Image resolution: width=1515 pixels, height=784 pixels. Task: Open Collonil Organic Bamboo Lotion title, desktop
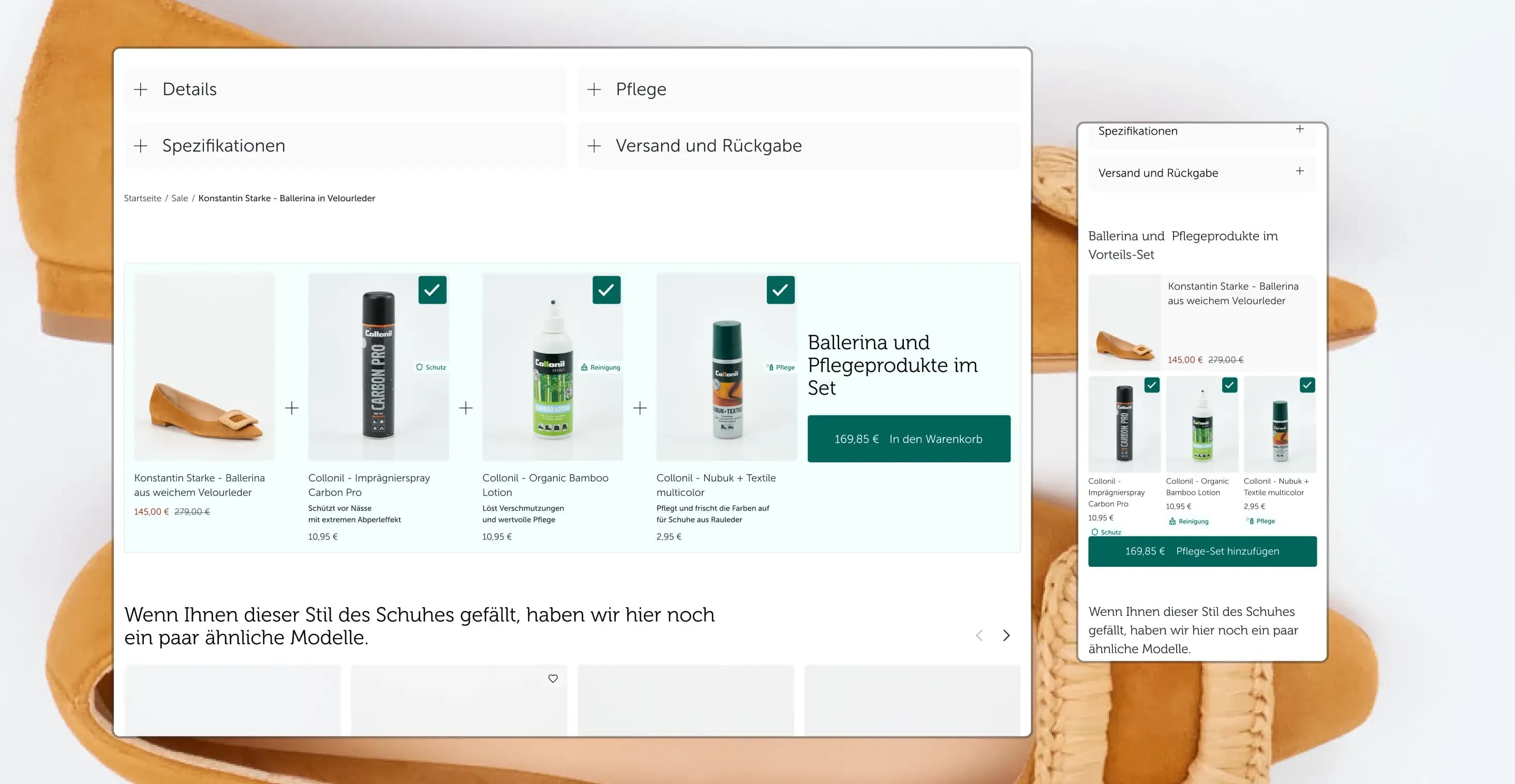click(x=545, y=486)
